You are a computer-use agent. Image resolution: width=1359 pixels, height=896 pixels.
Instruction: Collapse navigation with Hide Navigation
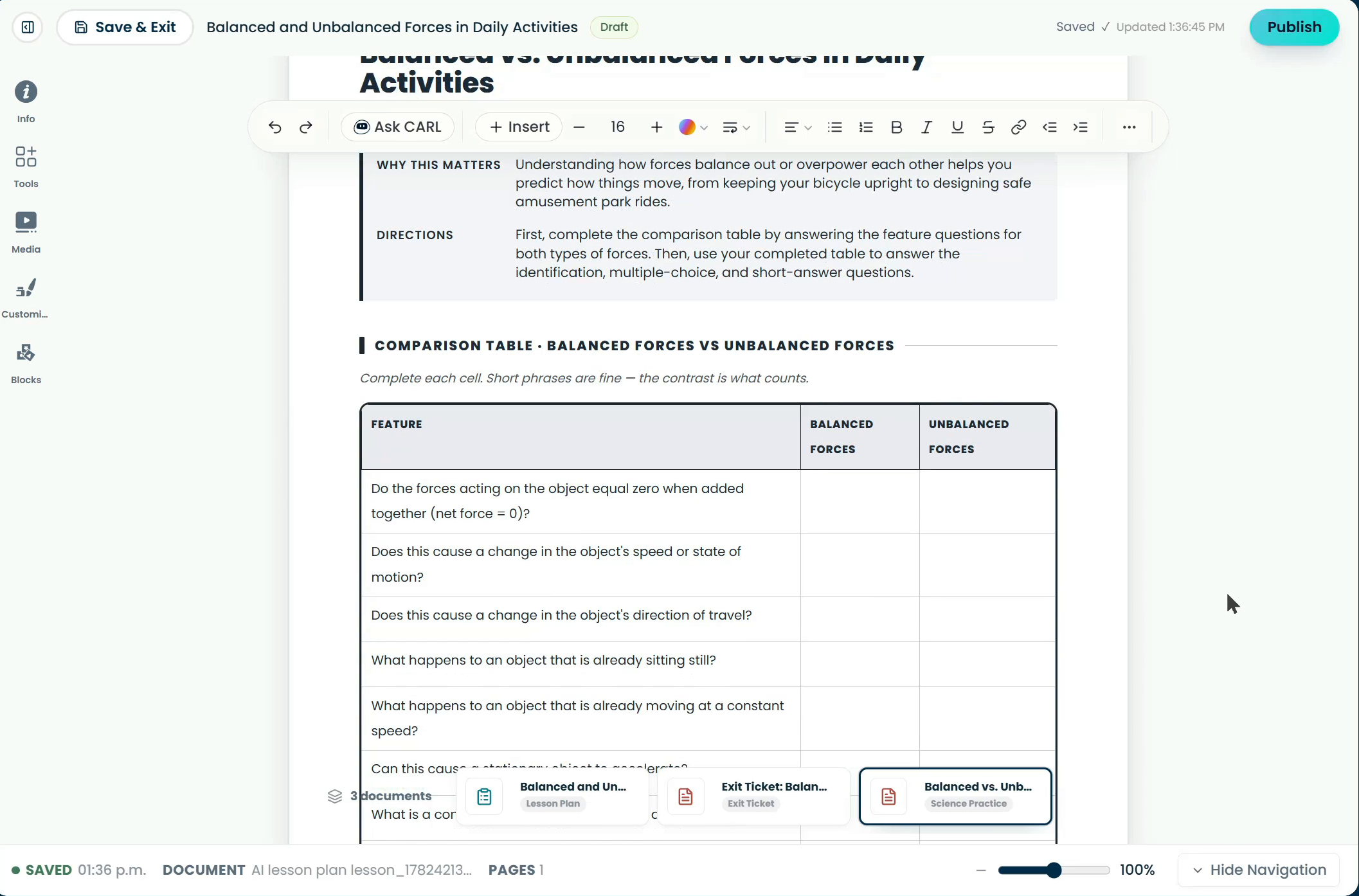(1259, 870)
